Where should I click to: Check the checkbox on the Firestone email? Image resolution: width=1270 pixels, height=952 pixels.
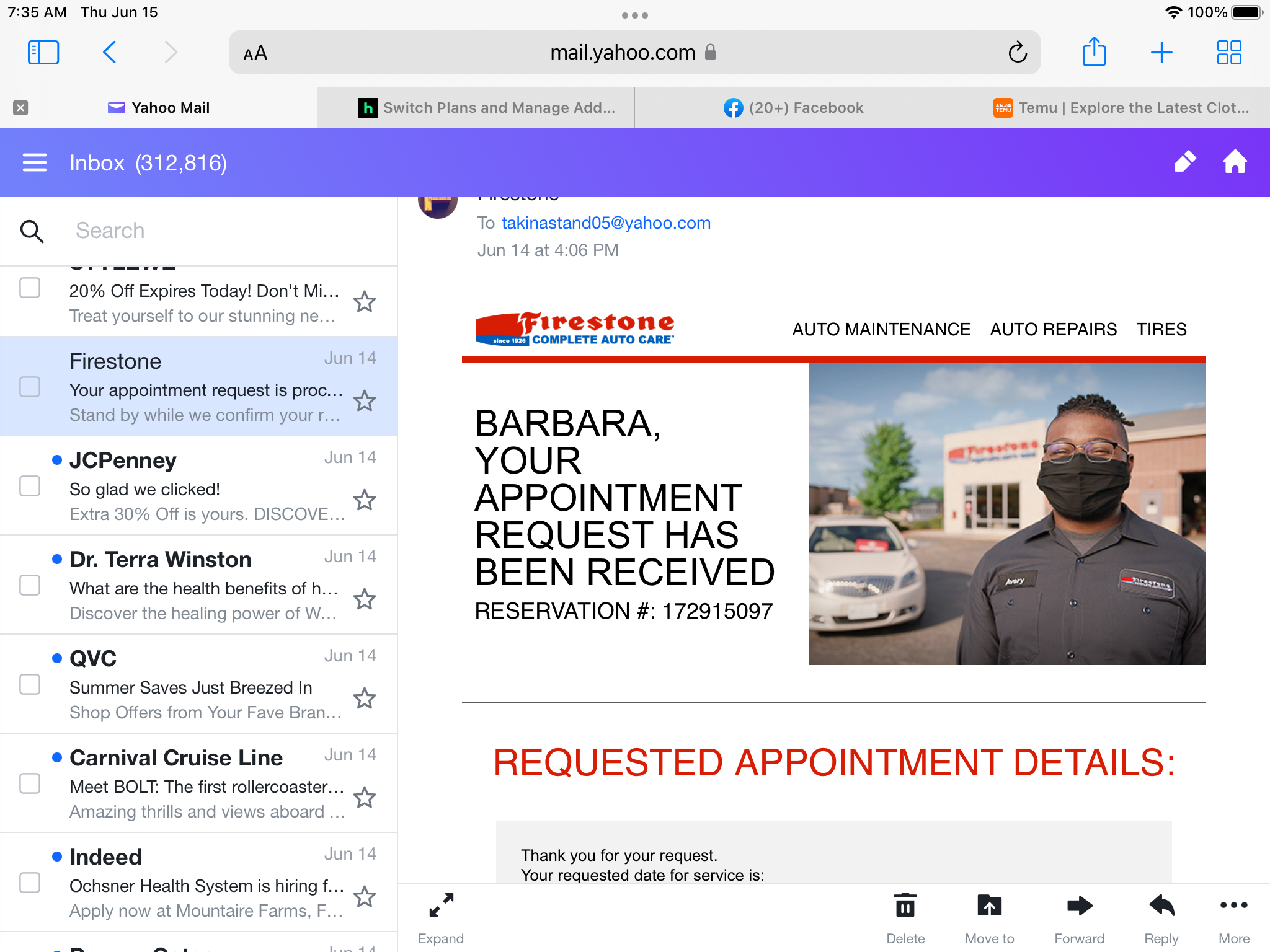pos(29,386)
